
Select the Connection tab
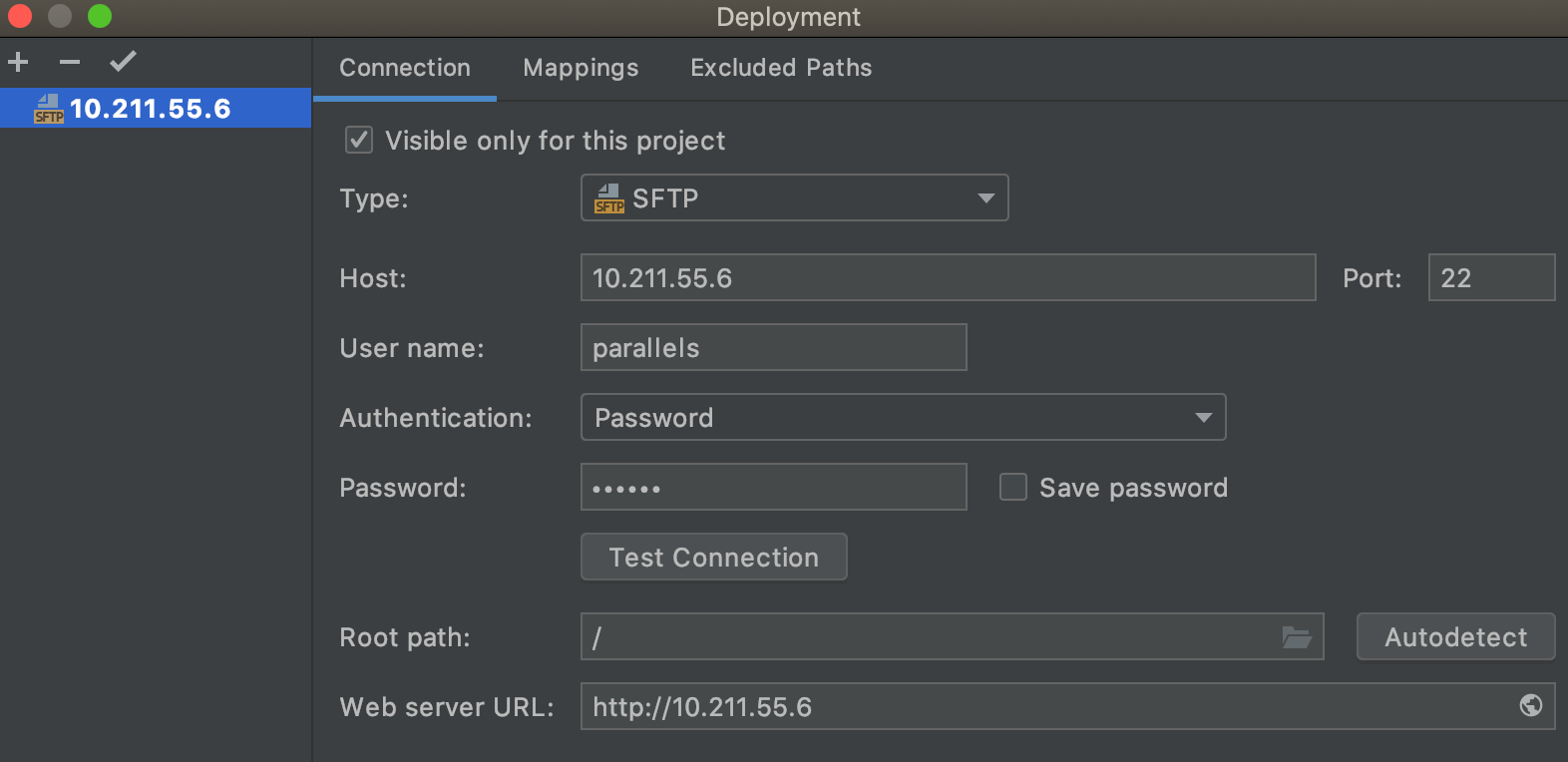pos(404,68)
